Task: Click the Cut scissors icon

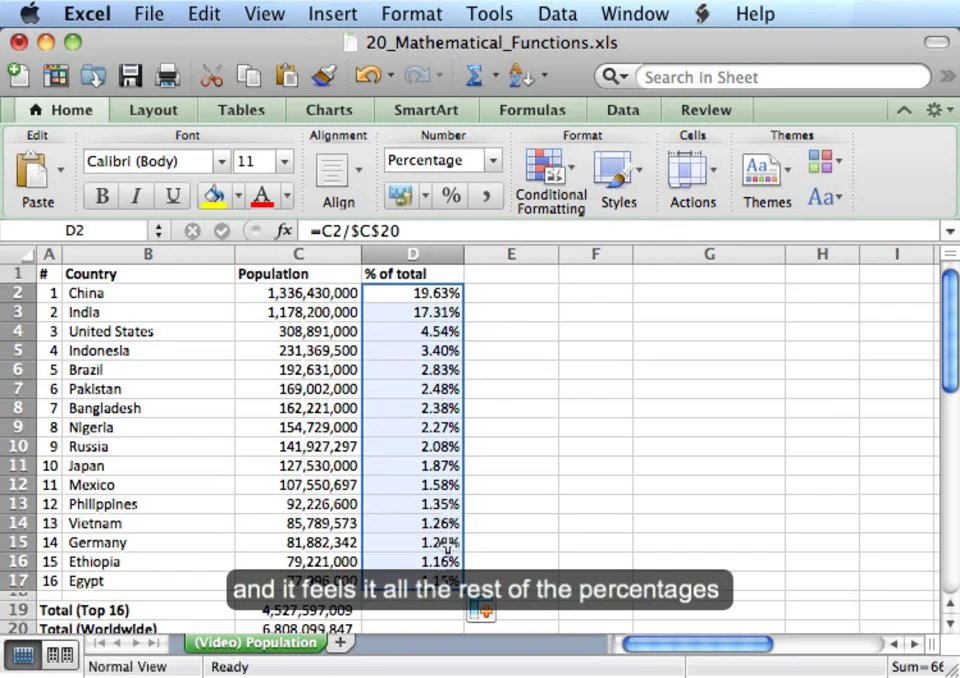Action: tap(211, 76)
